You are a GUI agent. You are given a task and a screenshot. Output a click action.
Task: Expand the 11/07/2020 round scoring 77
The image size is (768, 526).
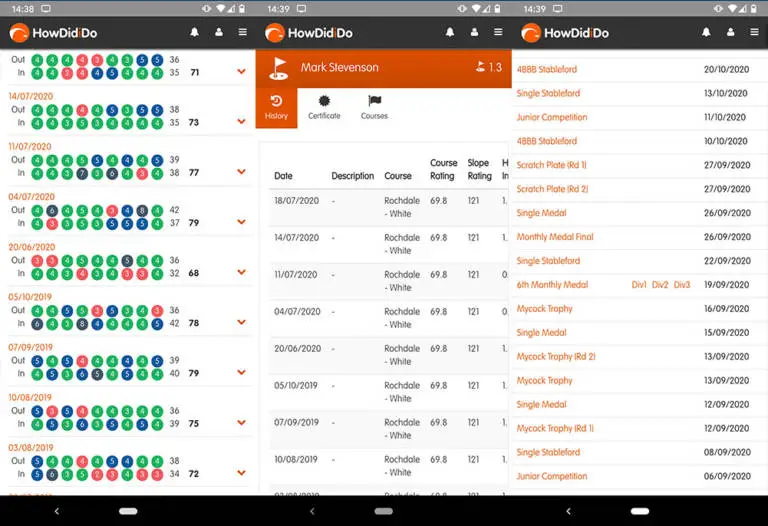241,172
